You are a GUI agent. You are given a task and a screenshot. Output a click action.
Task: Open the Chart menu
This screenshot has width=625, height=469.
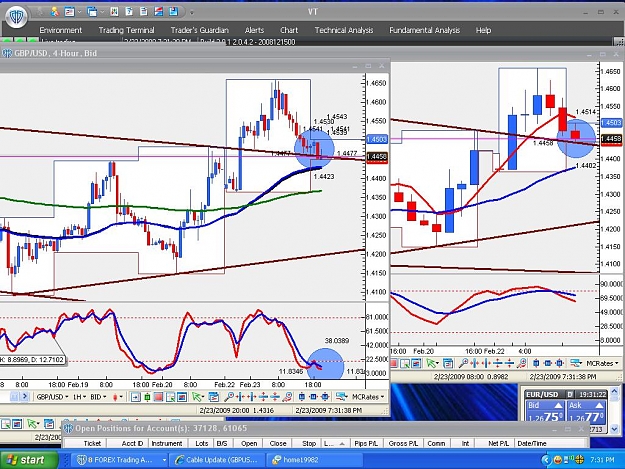[289, 30]
